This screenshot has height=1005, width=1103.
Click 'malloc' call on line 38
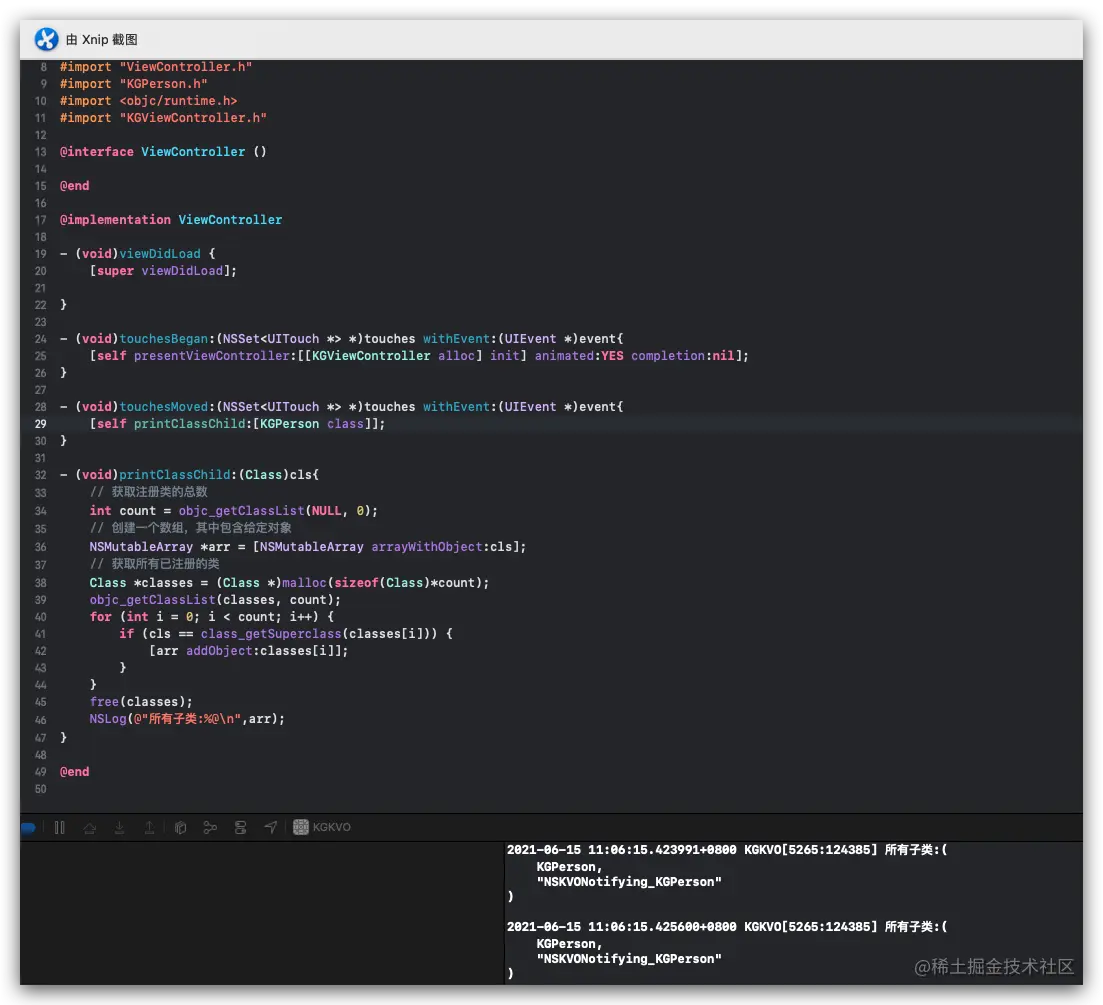point(305,583)
